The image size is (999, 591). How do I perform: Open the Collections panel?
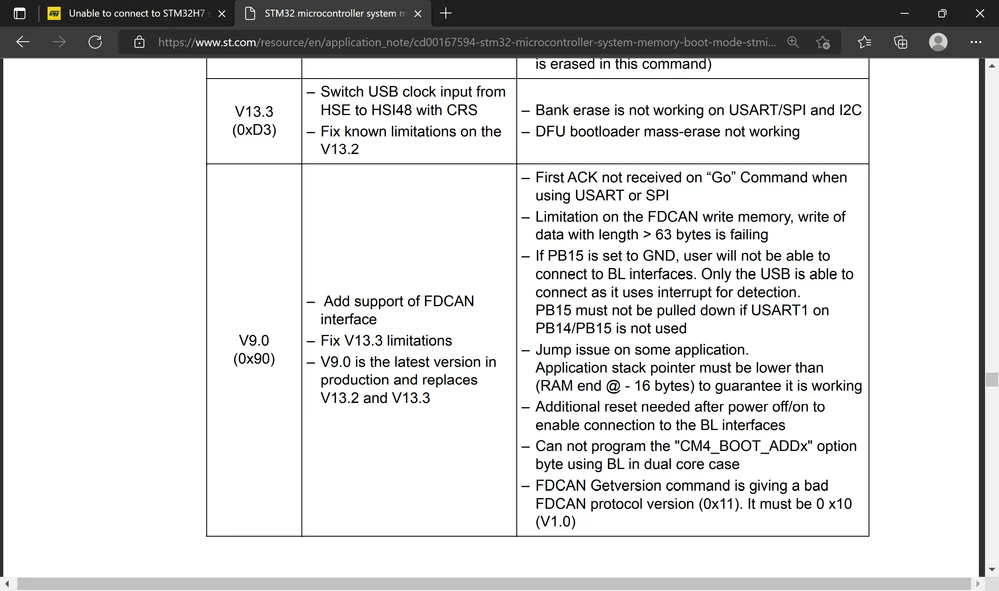(900, 42)
